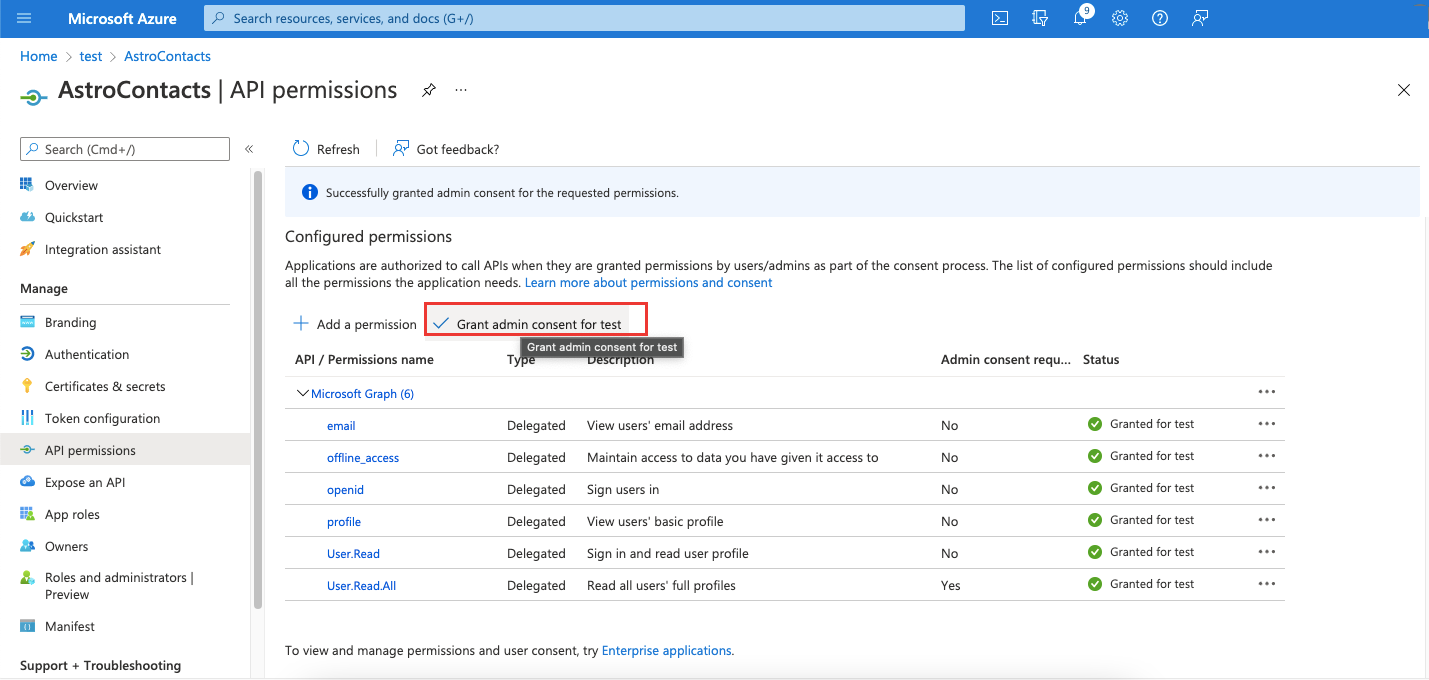Image resolution: width=1429 pixels, height=680 pixels.
Task: Go to Branding section
Action: (x=70, y=322)
